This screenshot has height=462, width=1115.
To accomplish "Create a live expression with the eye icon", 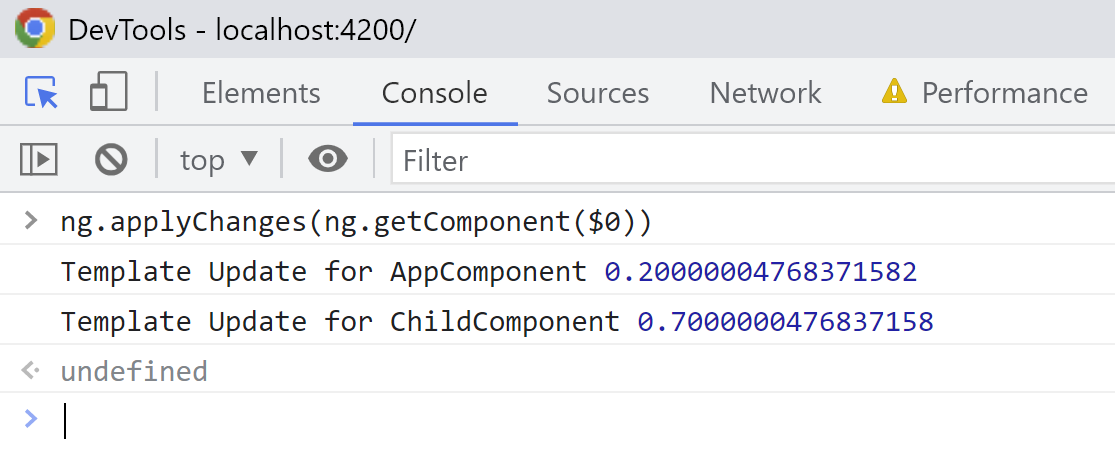I will [x=328, y=159].
